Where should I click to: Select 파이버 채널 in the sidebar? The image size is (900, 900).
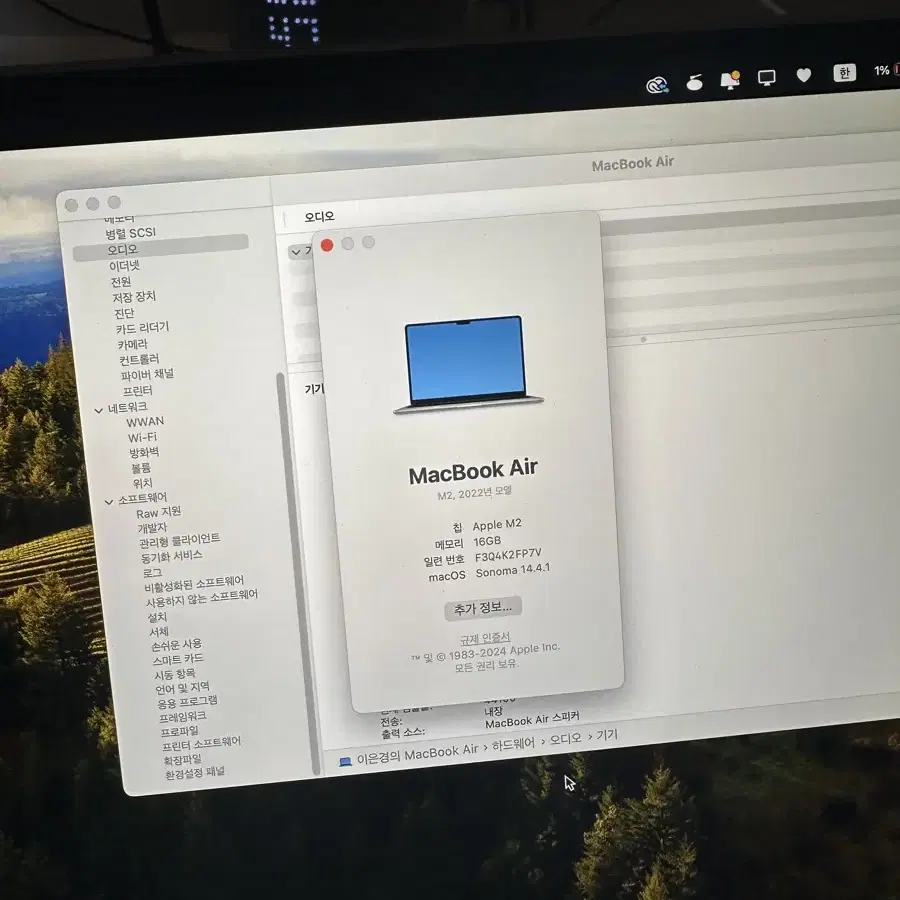(x=147, y=375)
